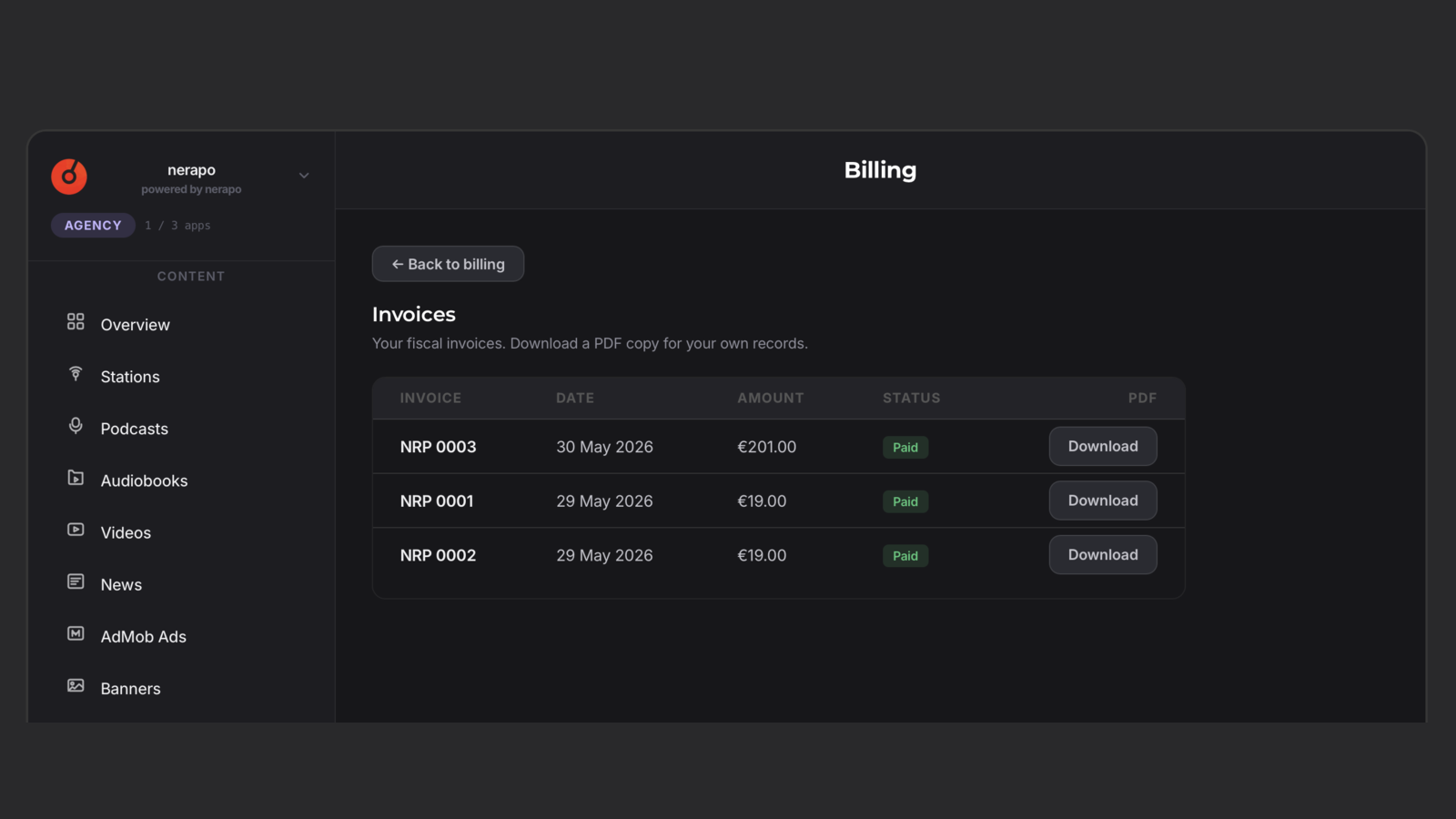Select the NRP 0003 invoice number
The width and height of the screenshot is (1456, 819).
coord(438,447)
